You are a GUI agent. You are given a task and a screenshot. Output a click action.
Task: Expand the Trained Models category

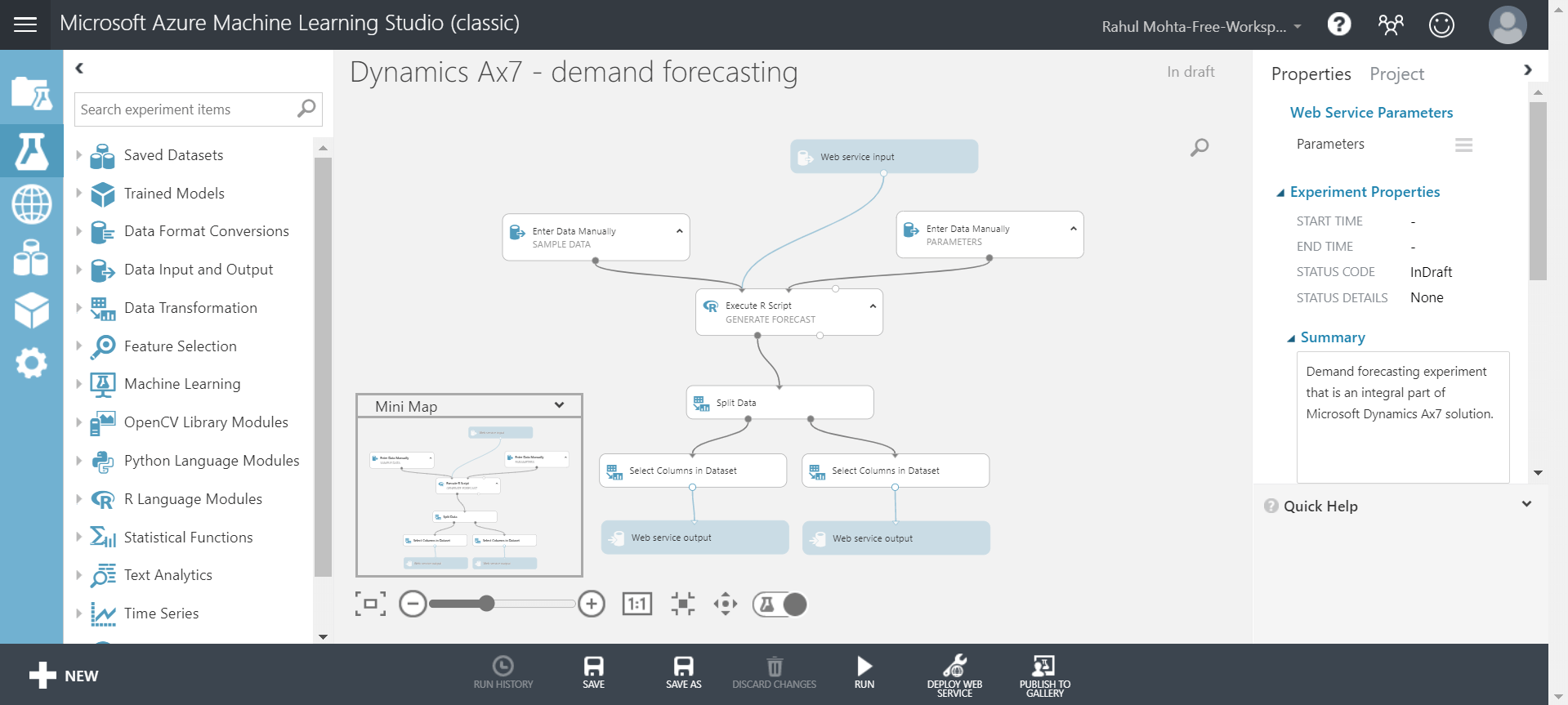pyautogui.click(x=79, y=193)
